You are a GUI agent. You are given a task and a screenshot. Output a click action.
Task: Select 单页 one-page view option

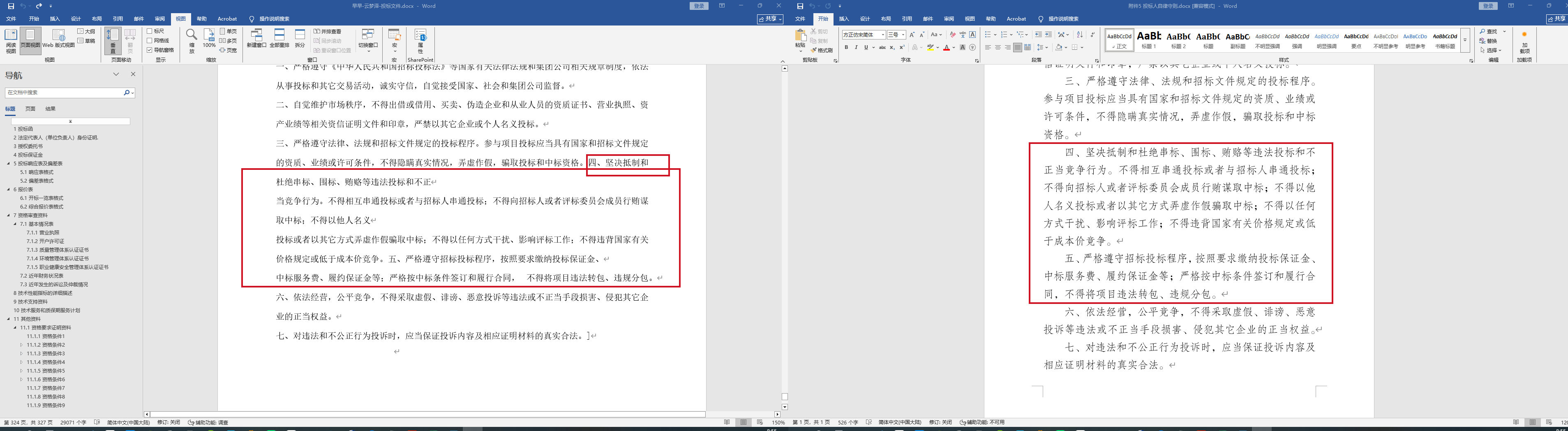point(228,31)
